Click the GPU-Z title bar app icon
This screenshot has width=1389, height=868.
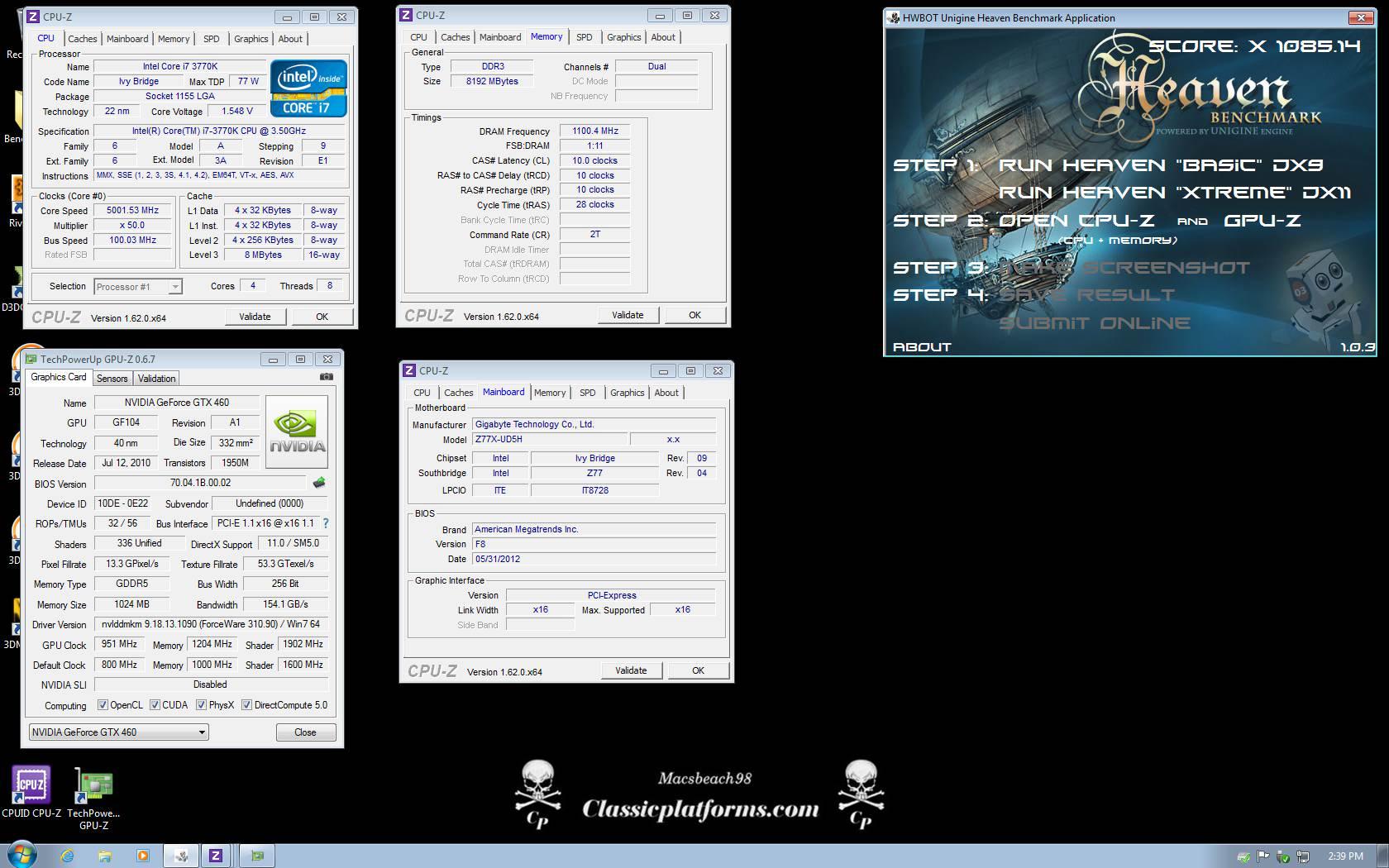pyautogui.click(x=31, y=359)
